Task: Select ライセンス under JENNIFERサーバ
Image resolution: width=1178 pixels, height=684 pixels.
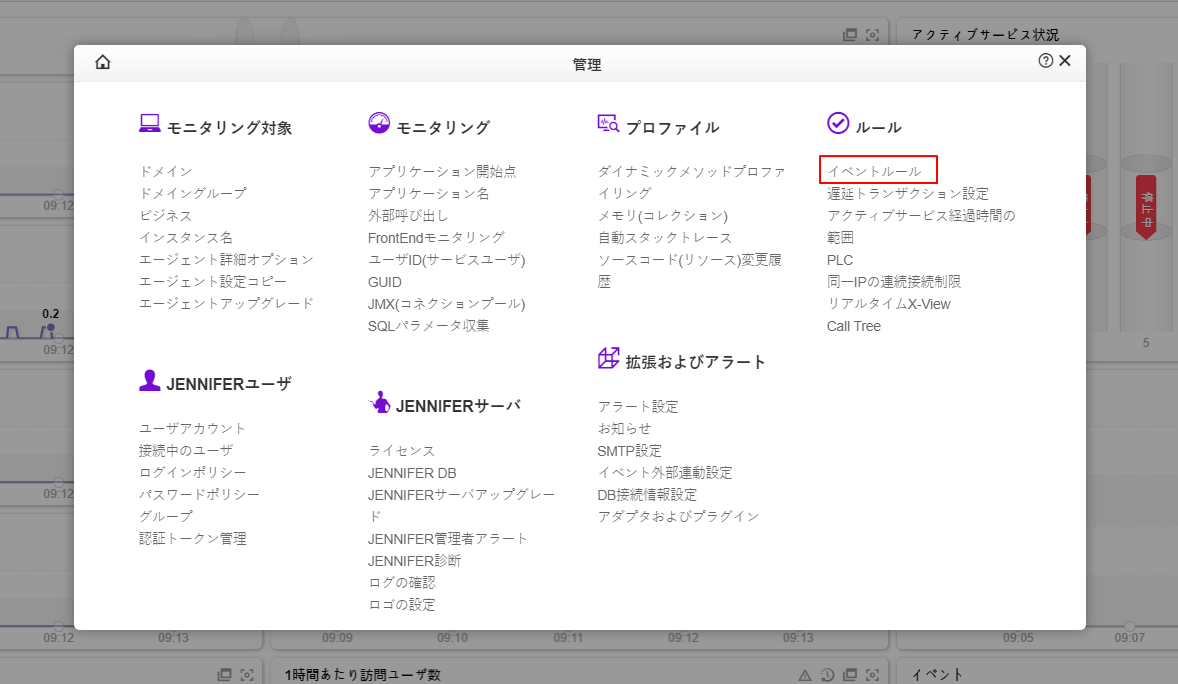Action: pos(401,450)
